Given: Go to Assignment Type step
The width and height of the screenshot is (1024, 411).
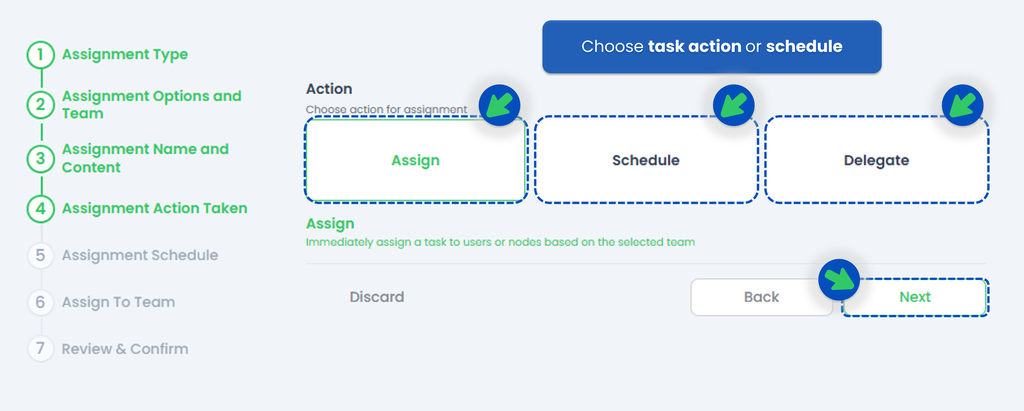Looking at the screenshot, I should tap(124, 55).
